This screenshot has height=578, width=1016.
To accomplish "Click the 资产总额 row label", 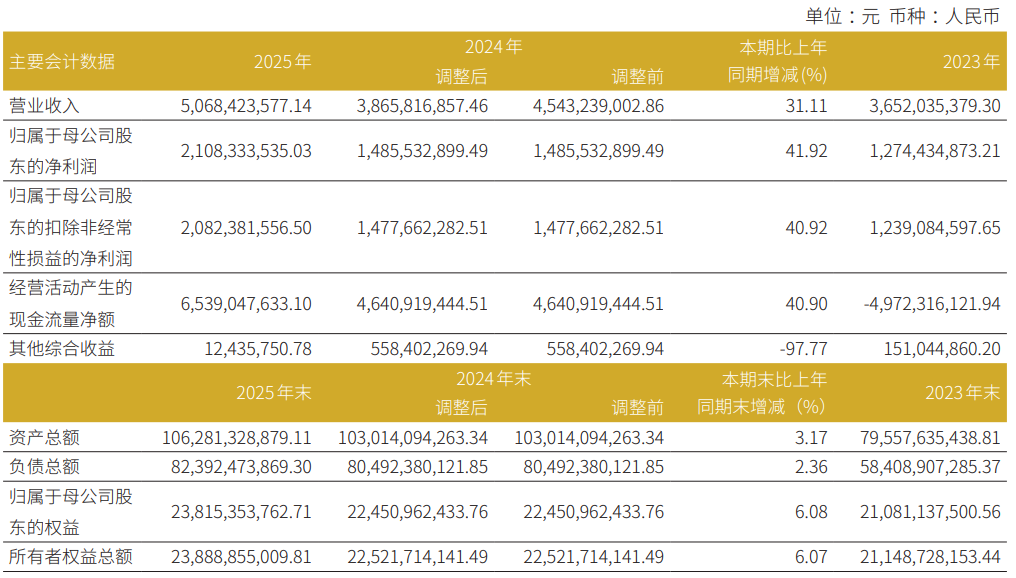I will click(x=44, y=437).
